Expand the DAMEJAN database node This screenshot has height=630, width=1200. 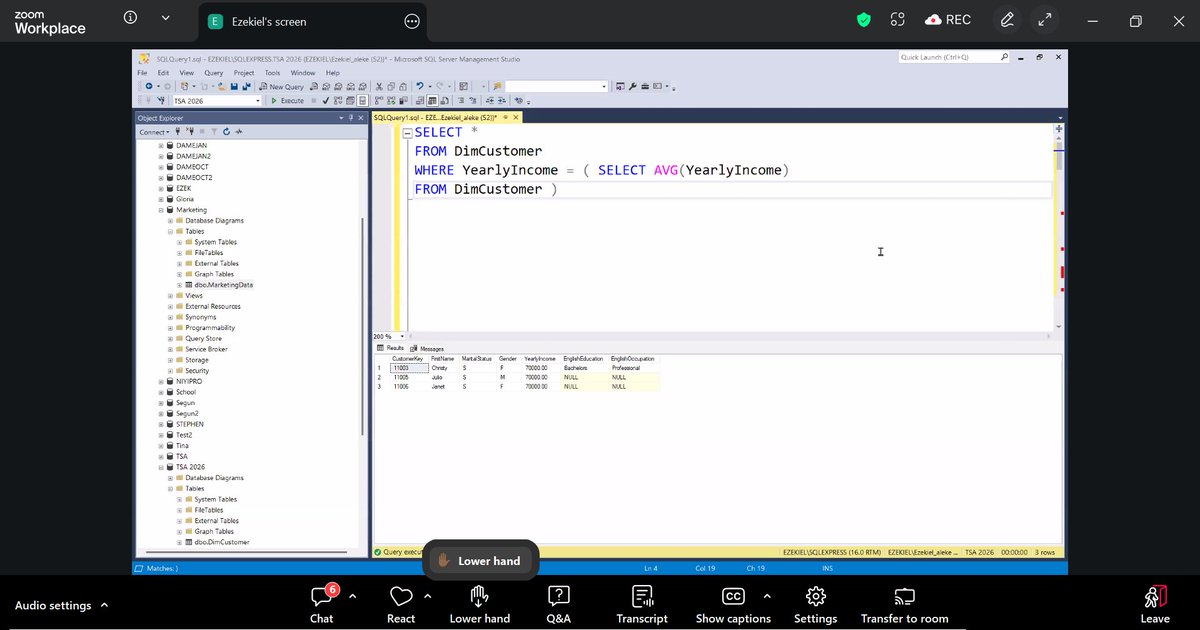point(161,146)
